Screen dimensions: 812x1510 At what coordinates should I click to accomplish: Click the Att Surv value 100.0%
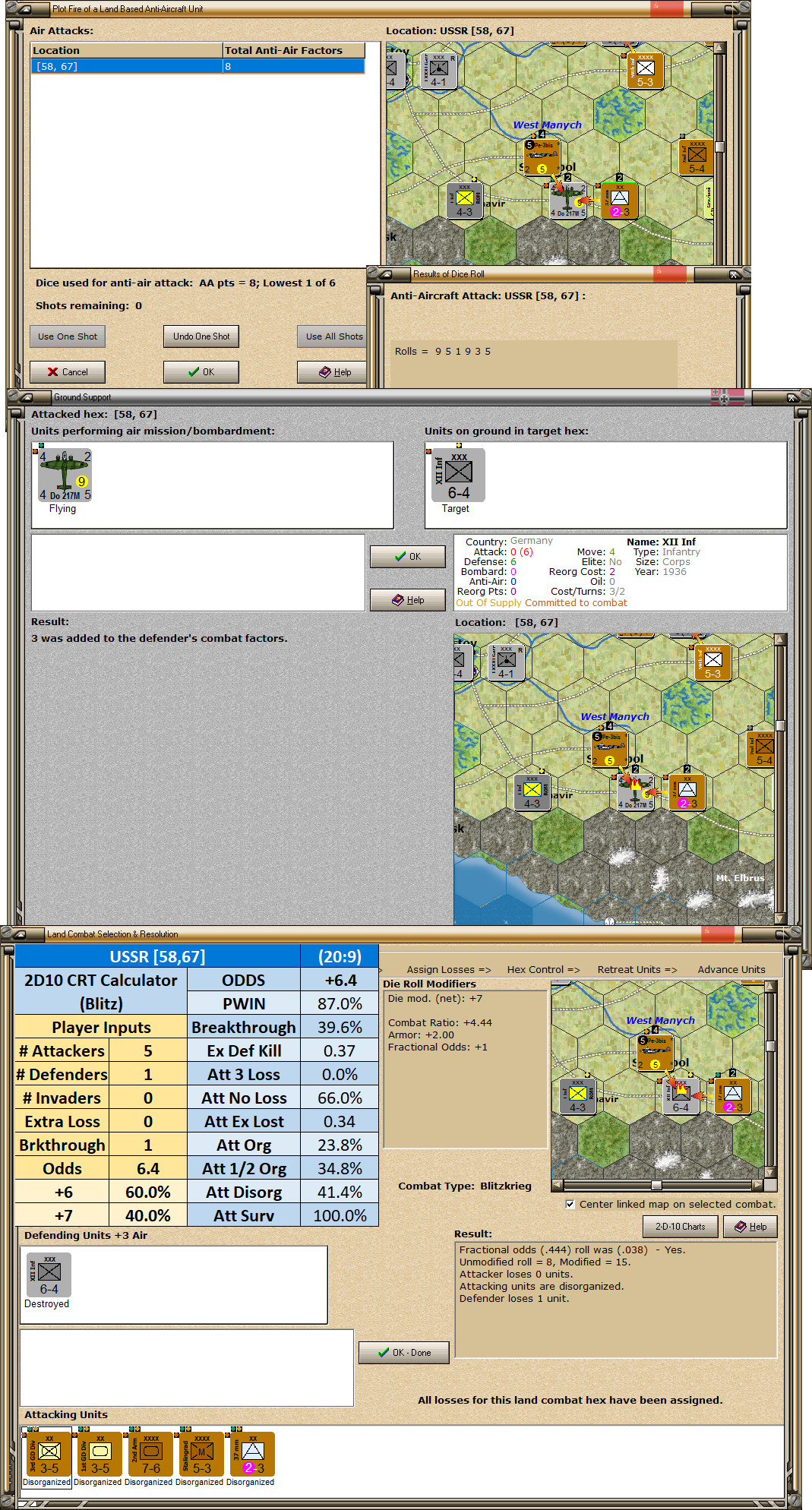click(x=340, y=1216)
